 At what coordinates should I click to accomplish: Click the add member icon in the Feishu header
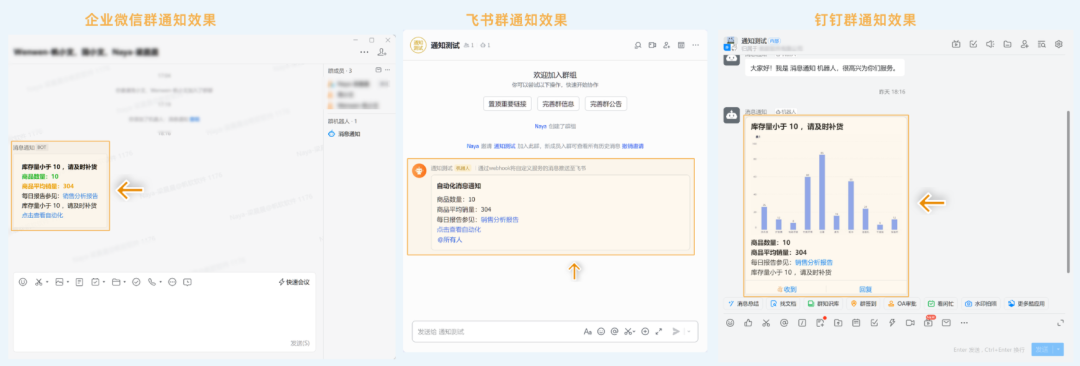point(667,45)
